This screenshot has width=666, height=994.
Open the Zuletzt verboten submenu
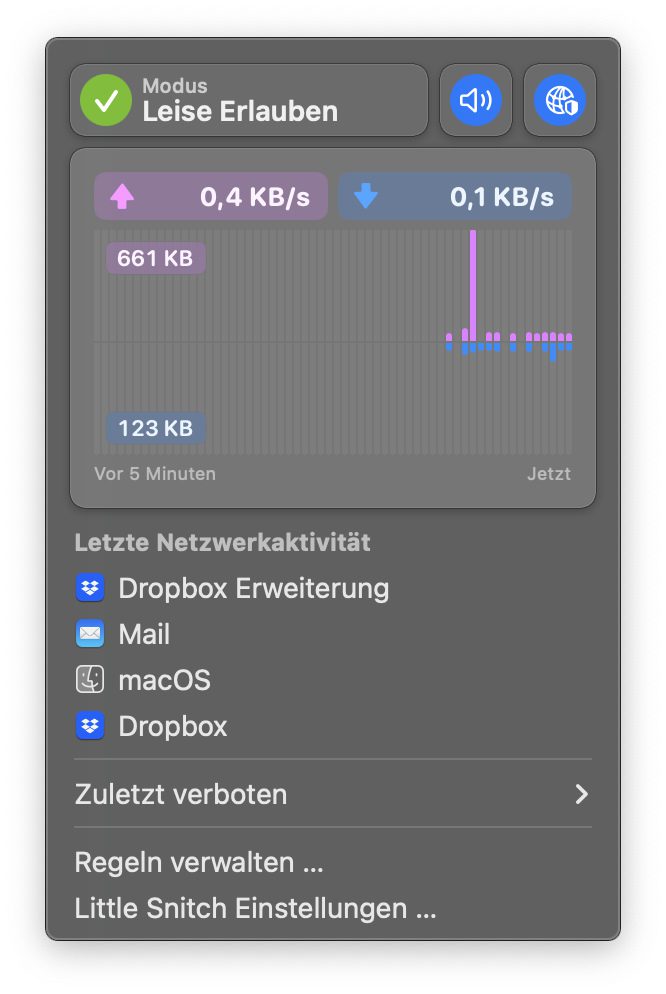pos(181,795)
